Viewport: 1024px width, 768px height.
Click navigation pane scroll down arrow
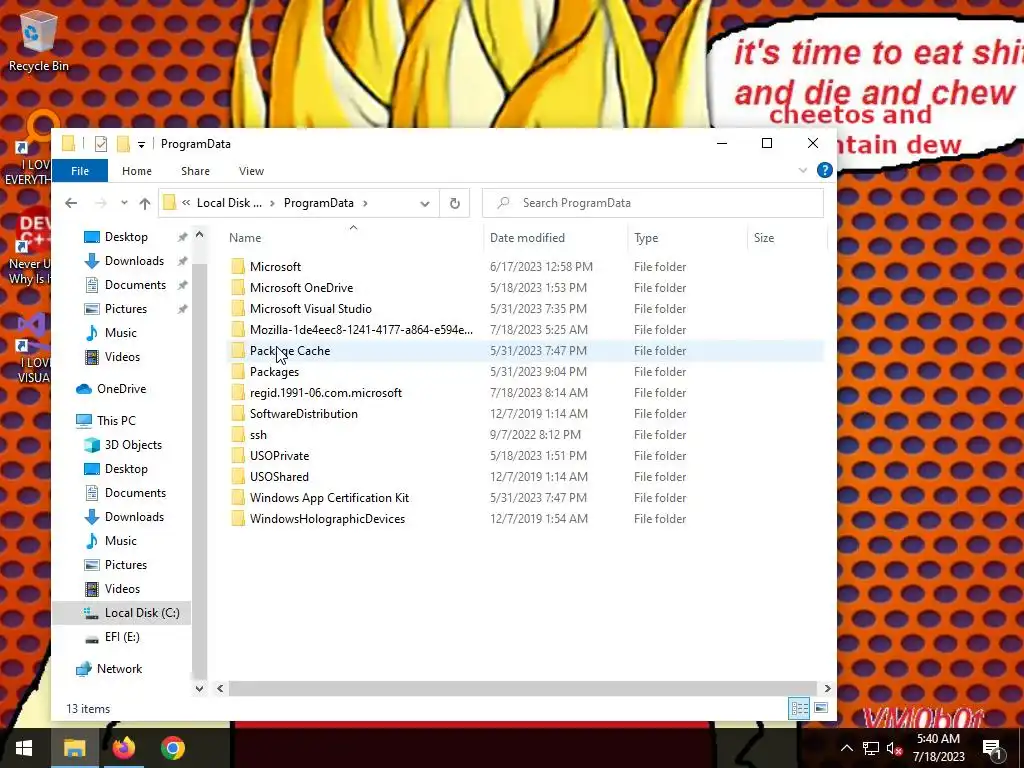(199, 688)
